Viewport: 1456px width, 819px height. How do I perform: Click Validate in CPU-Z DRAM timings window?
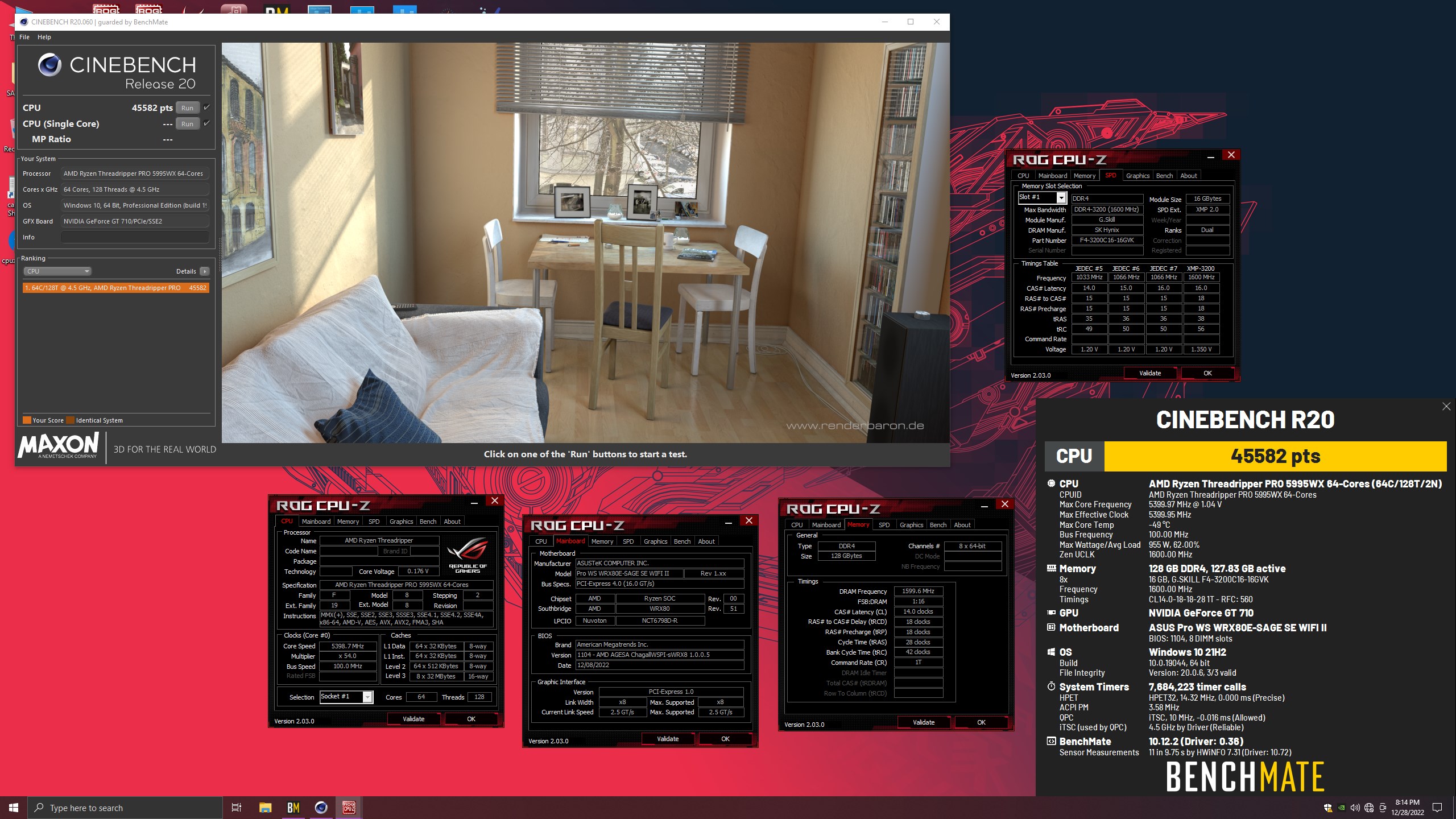coord(924,722)
